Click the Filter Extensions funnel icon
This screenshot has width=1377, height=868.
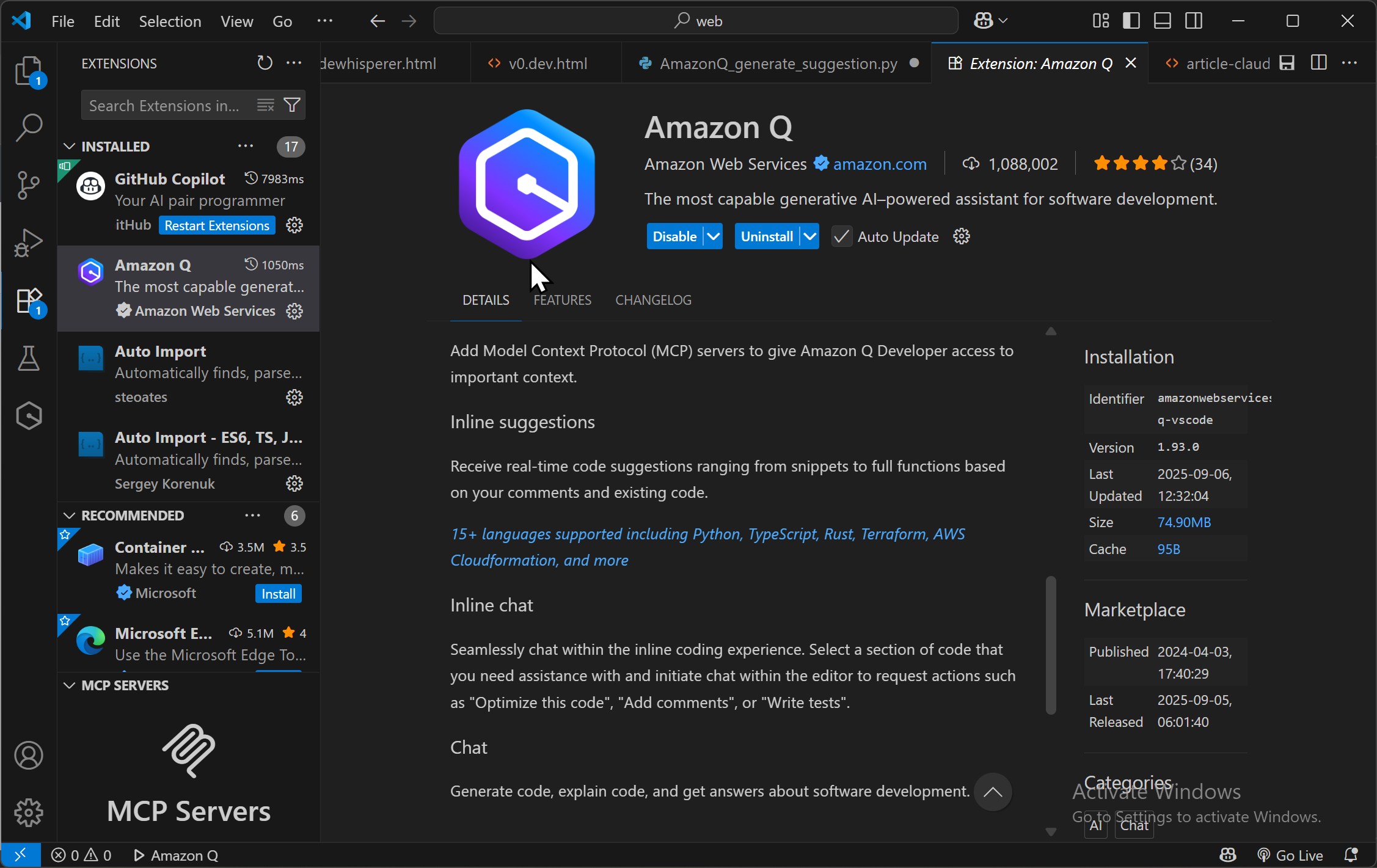(x=293, y=105)
